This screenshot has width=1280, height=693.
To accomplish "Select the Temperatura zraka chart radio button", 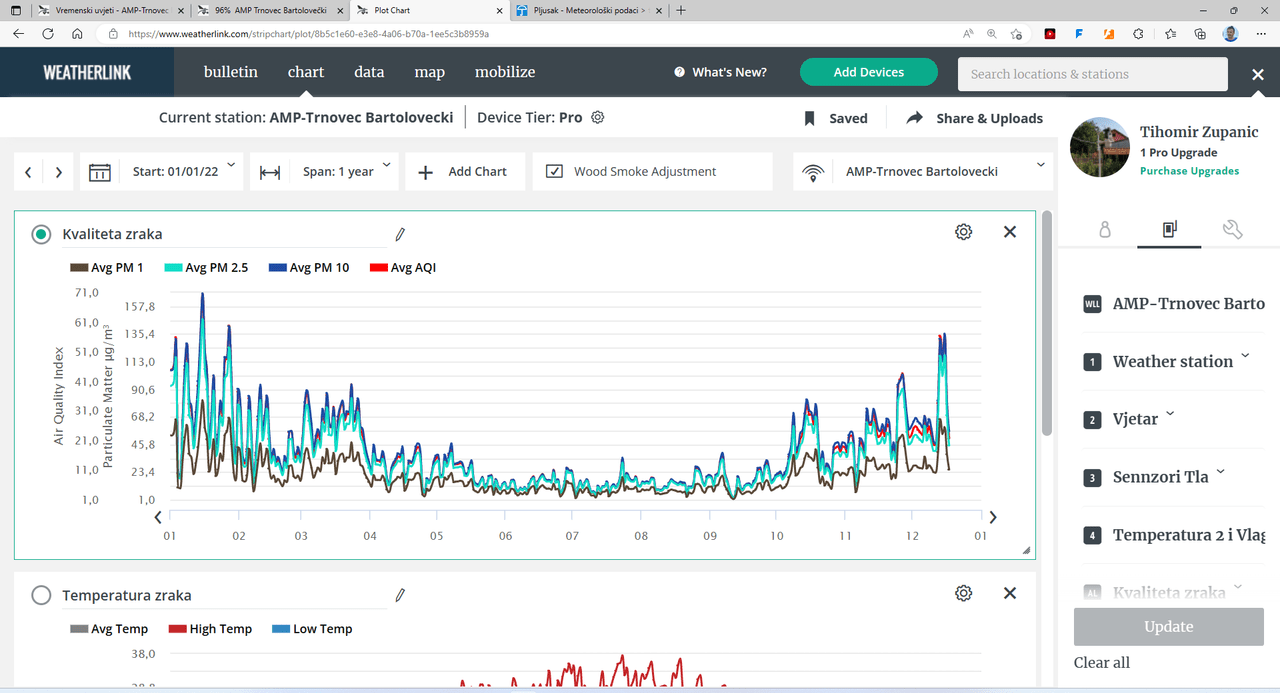I will click(41, 595).
